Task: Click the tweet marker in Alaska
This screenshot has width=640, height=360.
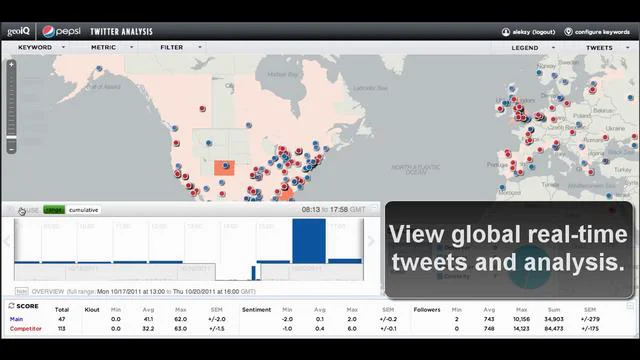Action: click(x=99, y=69)
